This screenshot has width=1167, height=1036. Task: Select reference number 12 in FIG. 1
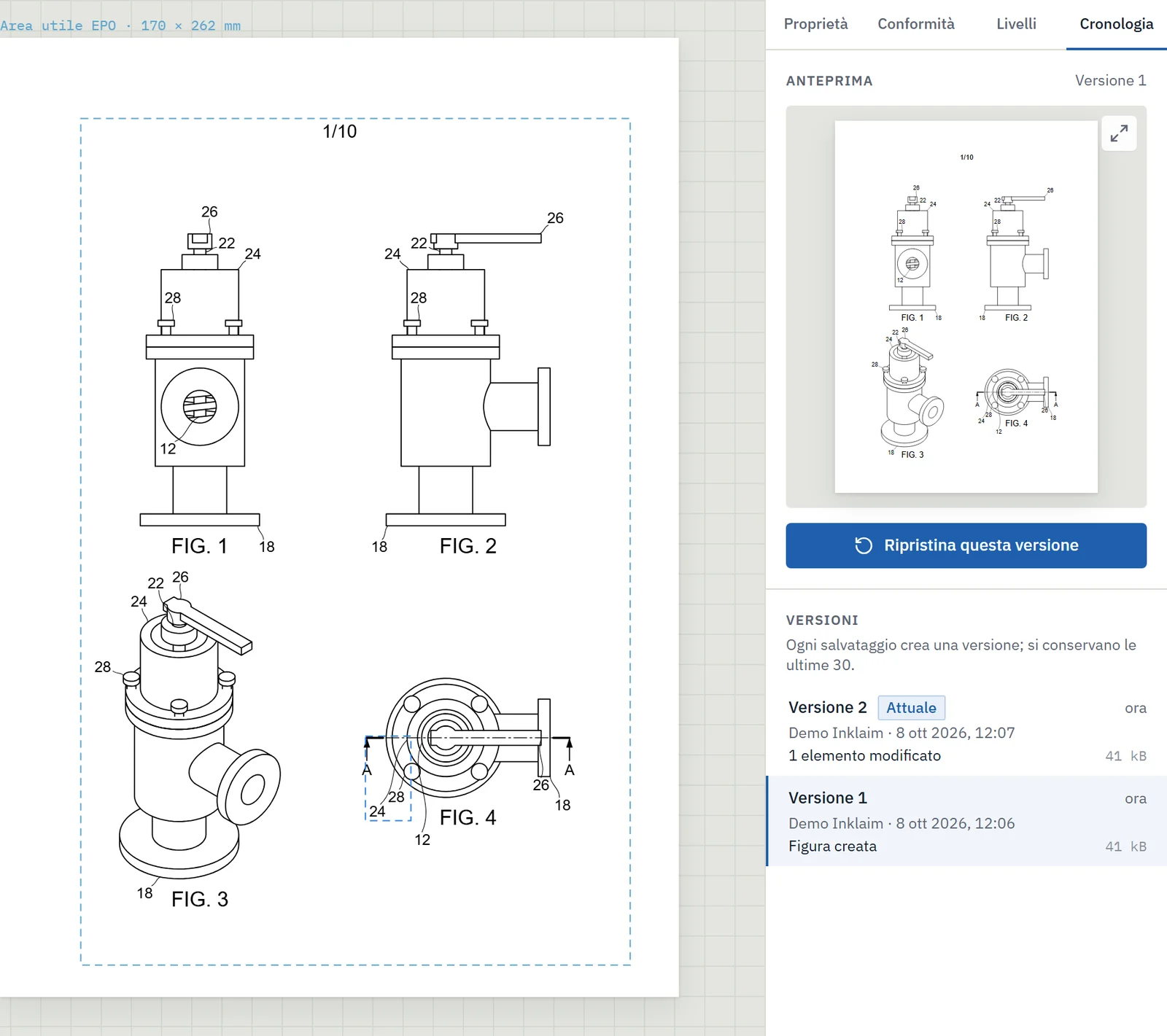pyautogui.click(x=168, y=449)
